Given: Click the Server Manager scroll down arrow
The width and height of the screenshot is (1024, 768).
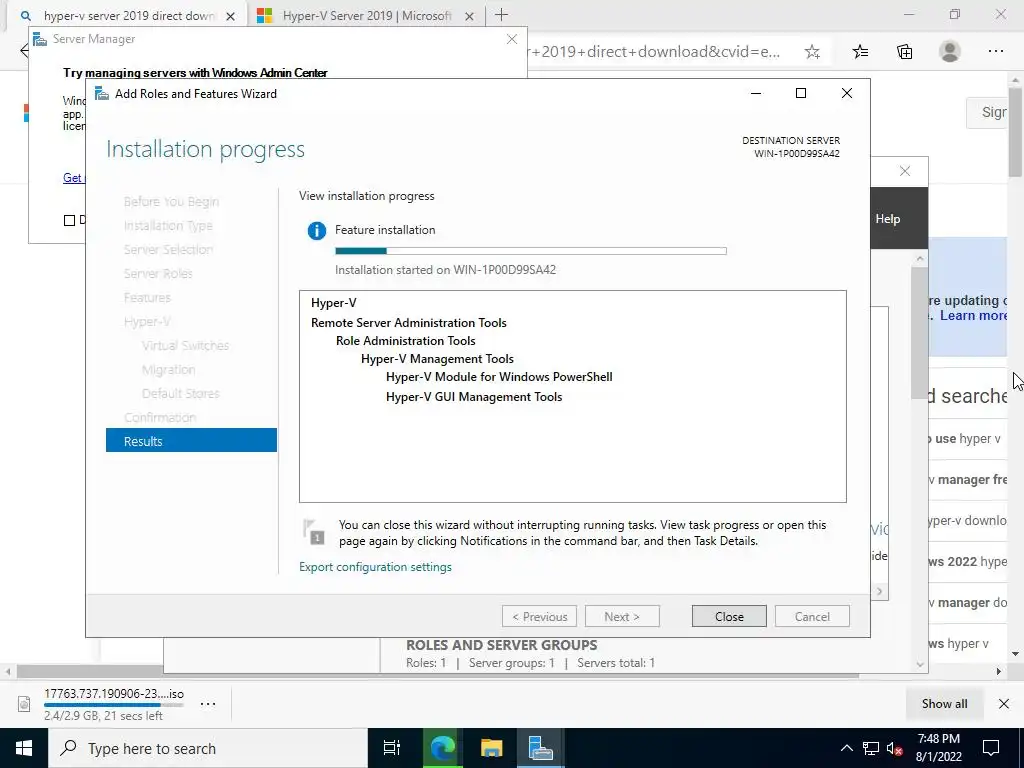Looking at the screenshot, I should tap(920, 664).
